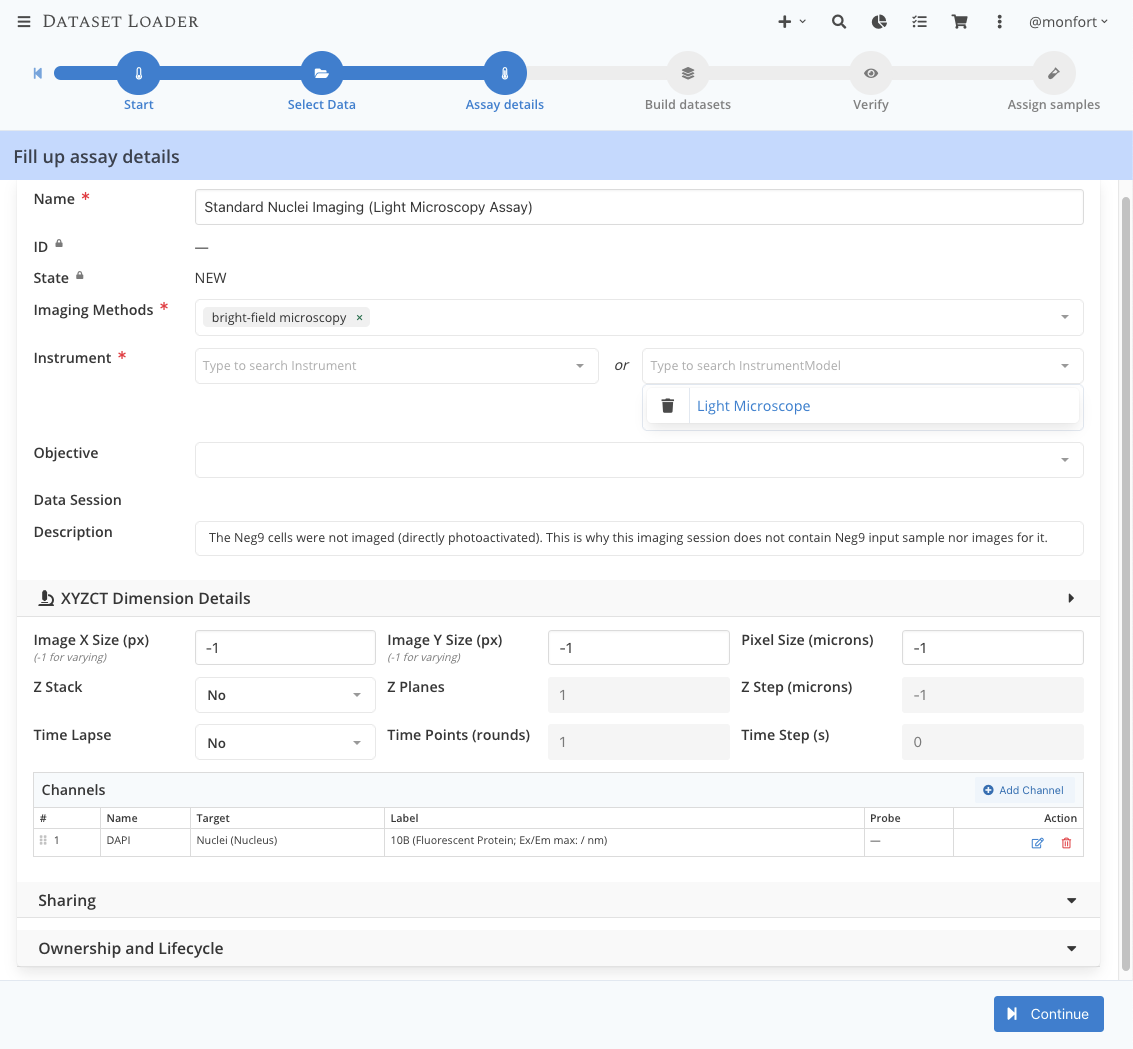Viewport: 1133px width, 1049px height.
Task: Open the Light Microscope link
Action: (x=754, y=406)
